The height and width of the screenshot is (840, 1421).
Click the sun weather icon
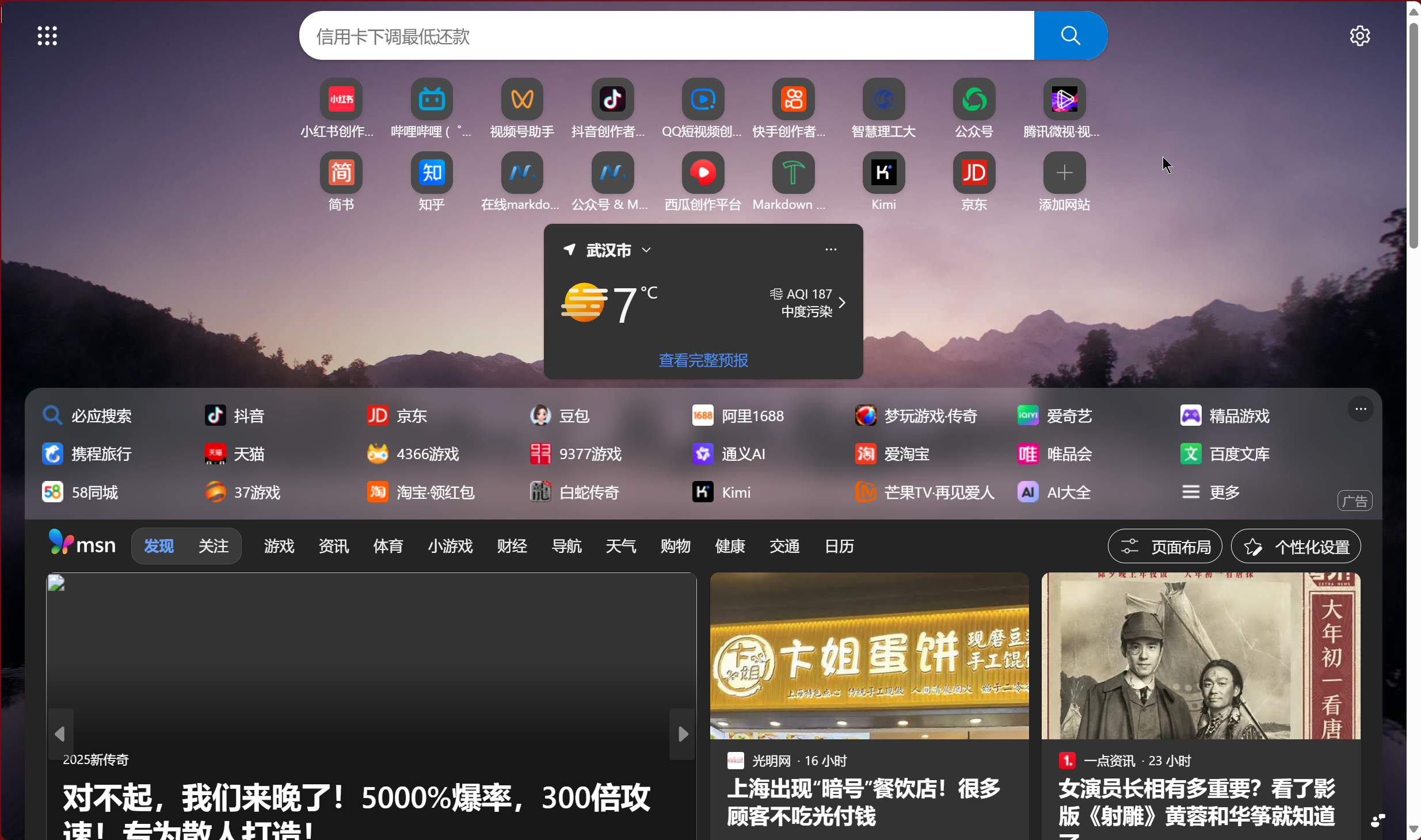click(x=584, y=302)
